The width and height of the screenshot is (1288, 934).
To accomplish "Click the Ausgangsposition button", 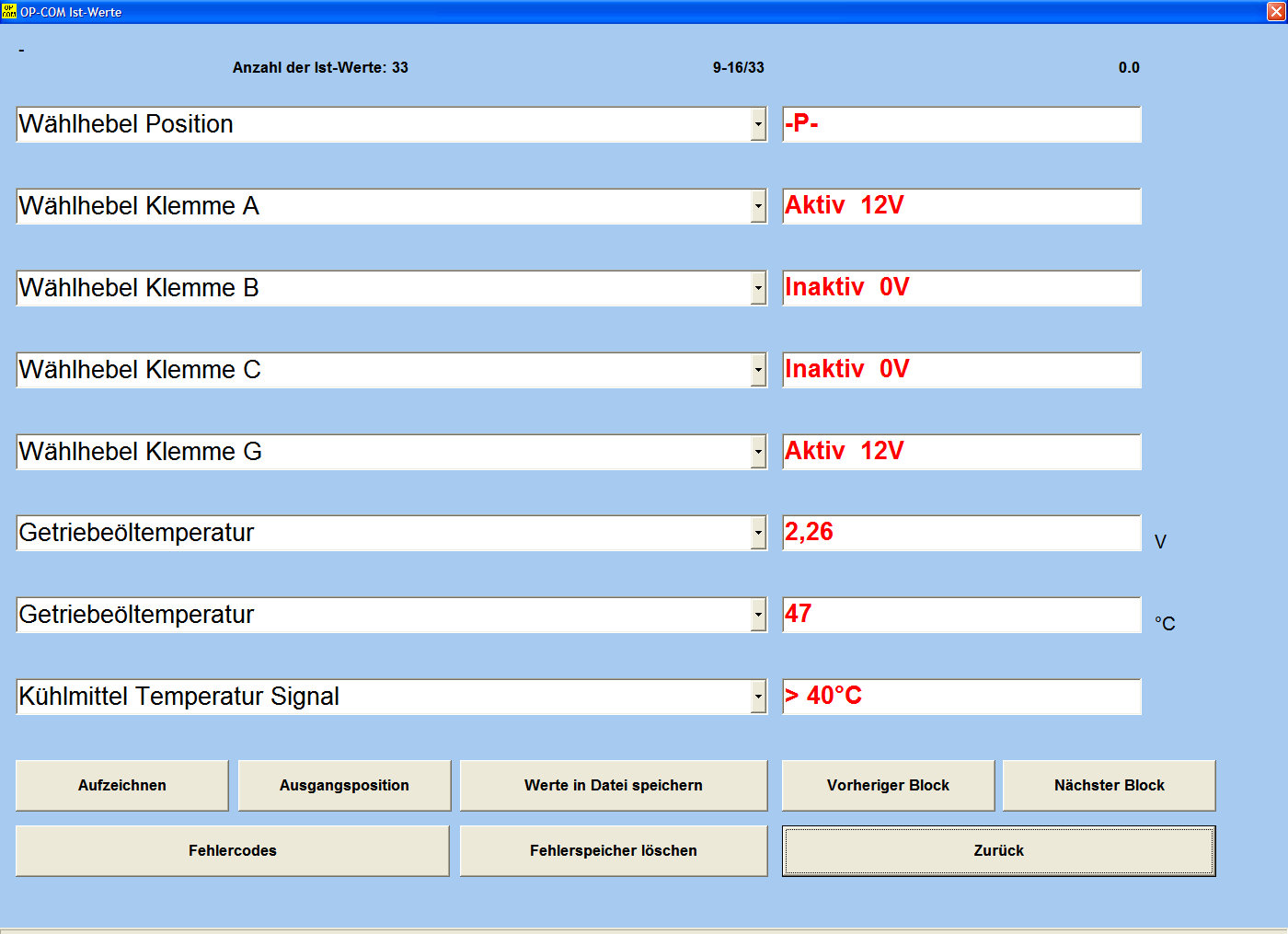I will [345, 785].
